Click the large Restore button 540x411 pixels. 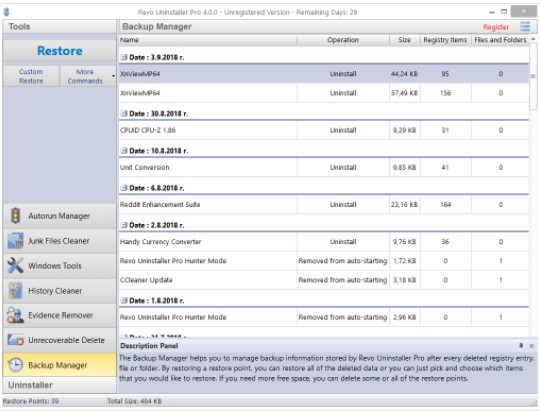pyautogui.click(x=60, y=51)
